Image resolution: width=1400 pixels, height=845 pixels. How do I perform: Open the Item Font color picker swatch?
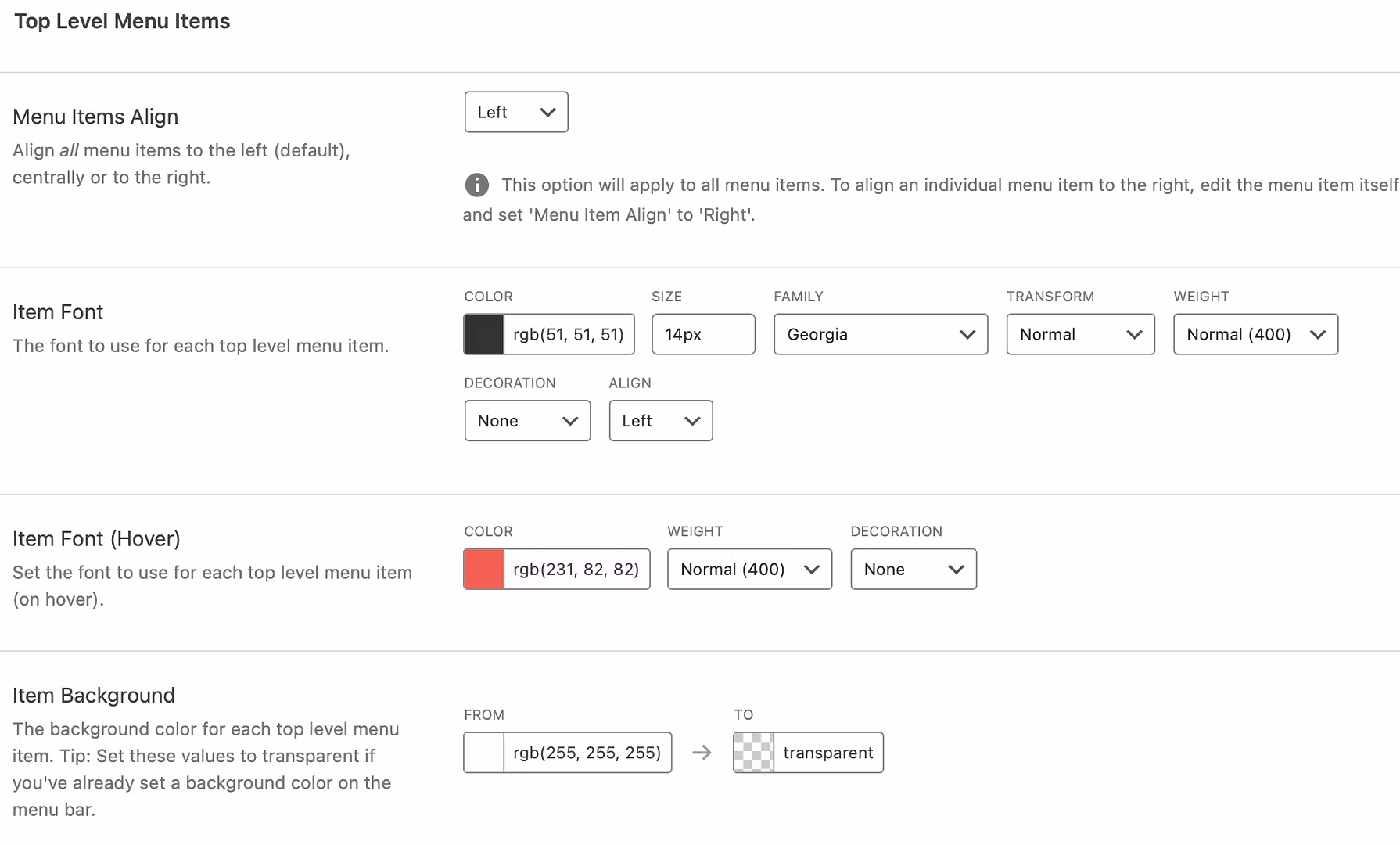point(483,334)
